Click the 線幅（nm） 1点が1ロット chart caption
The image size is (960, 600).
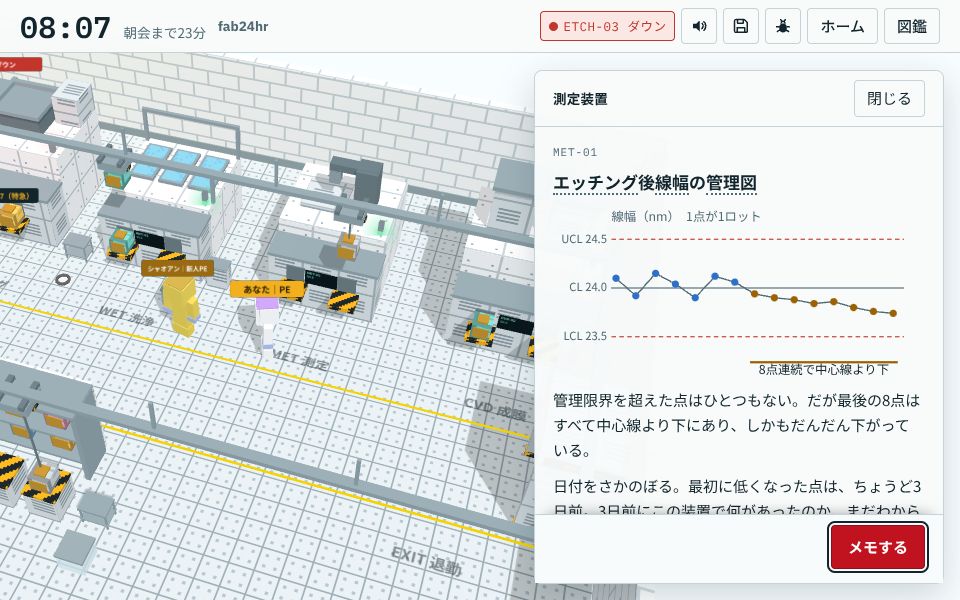pos(686,217)
